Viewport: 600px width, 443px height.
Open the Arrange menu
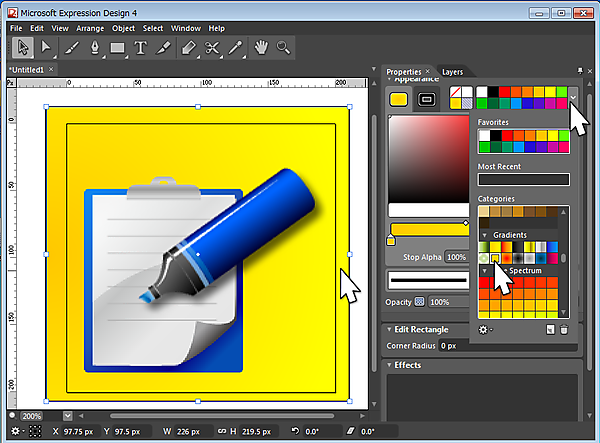(91, 28)
